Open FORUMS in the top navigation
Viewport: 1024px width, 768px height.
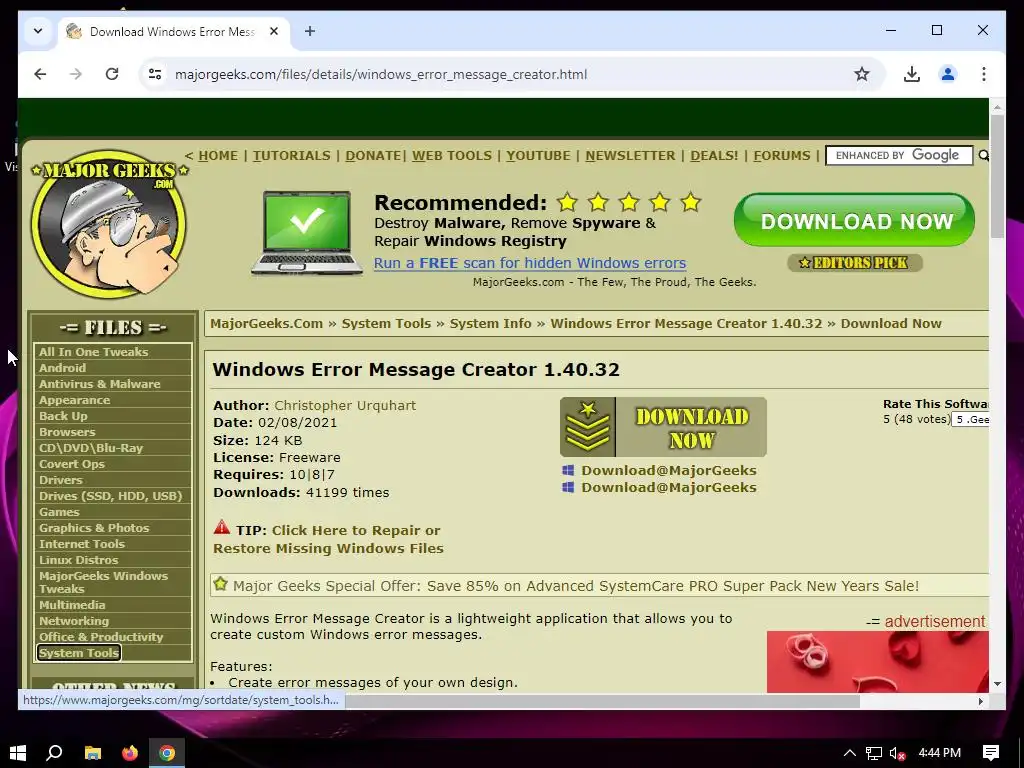(x=782, y=155)
